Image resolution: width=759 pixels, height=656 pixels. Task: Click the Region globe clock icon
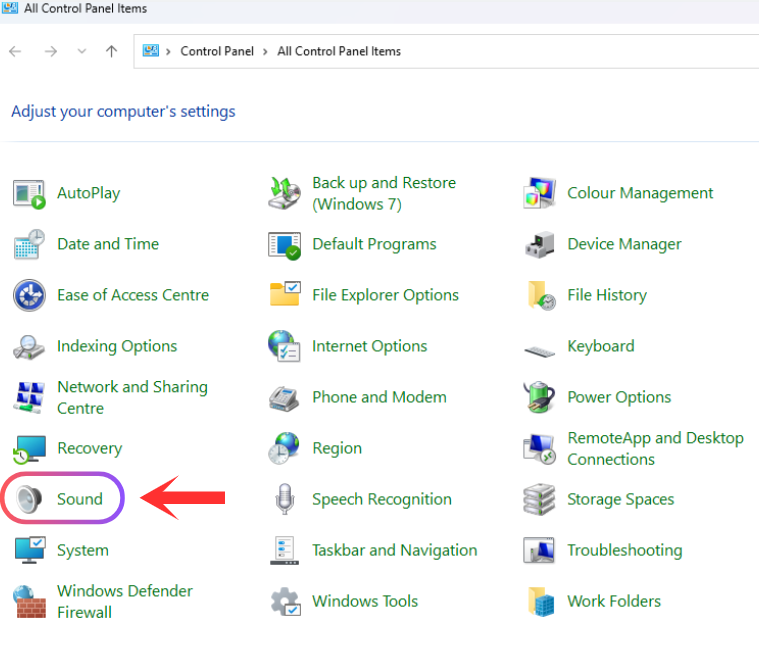[x=284, y=448]
